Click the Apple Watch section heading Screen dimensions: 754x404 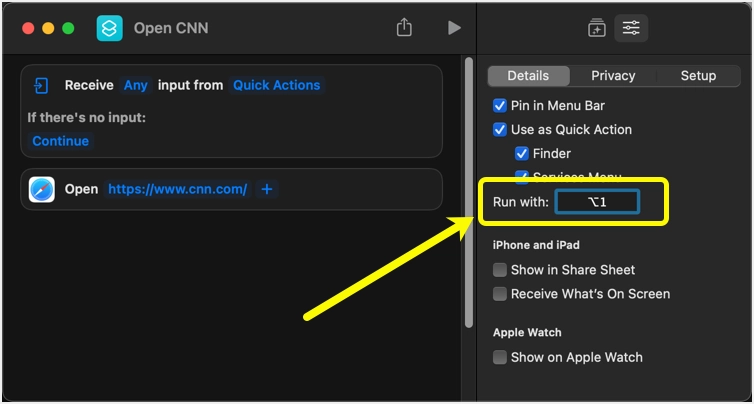[x=527, y=333]
